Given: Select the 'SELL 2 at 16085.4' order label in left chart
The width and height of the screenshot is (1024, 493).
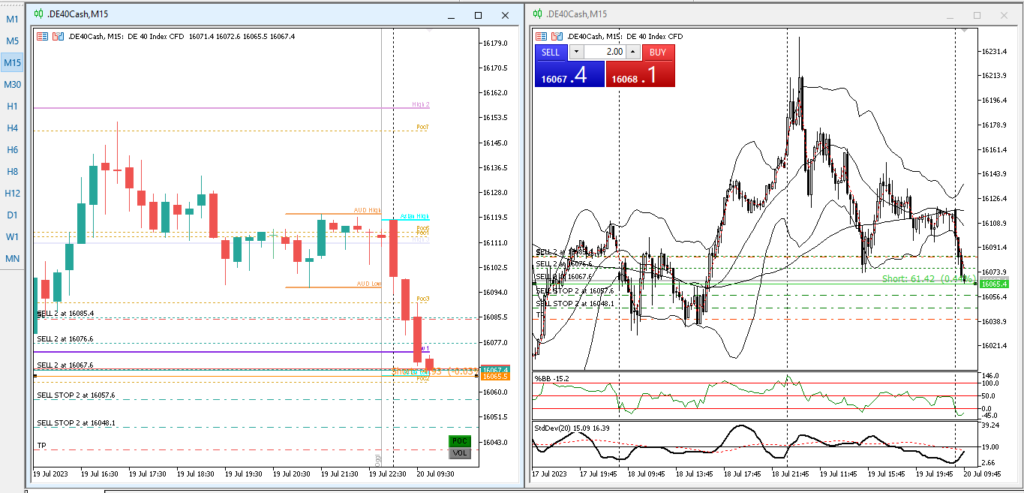Looking at the screenshot, I should (65, 313).
